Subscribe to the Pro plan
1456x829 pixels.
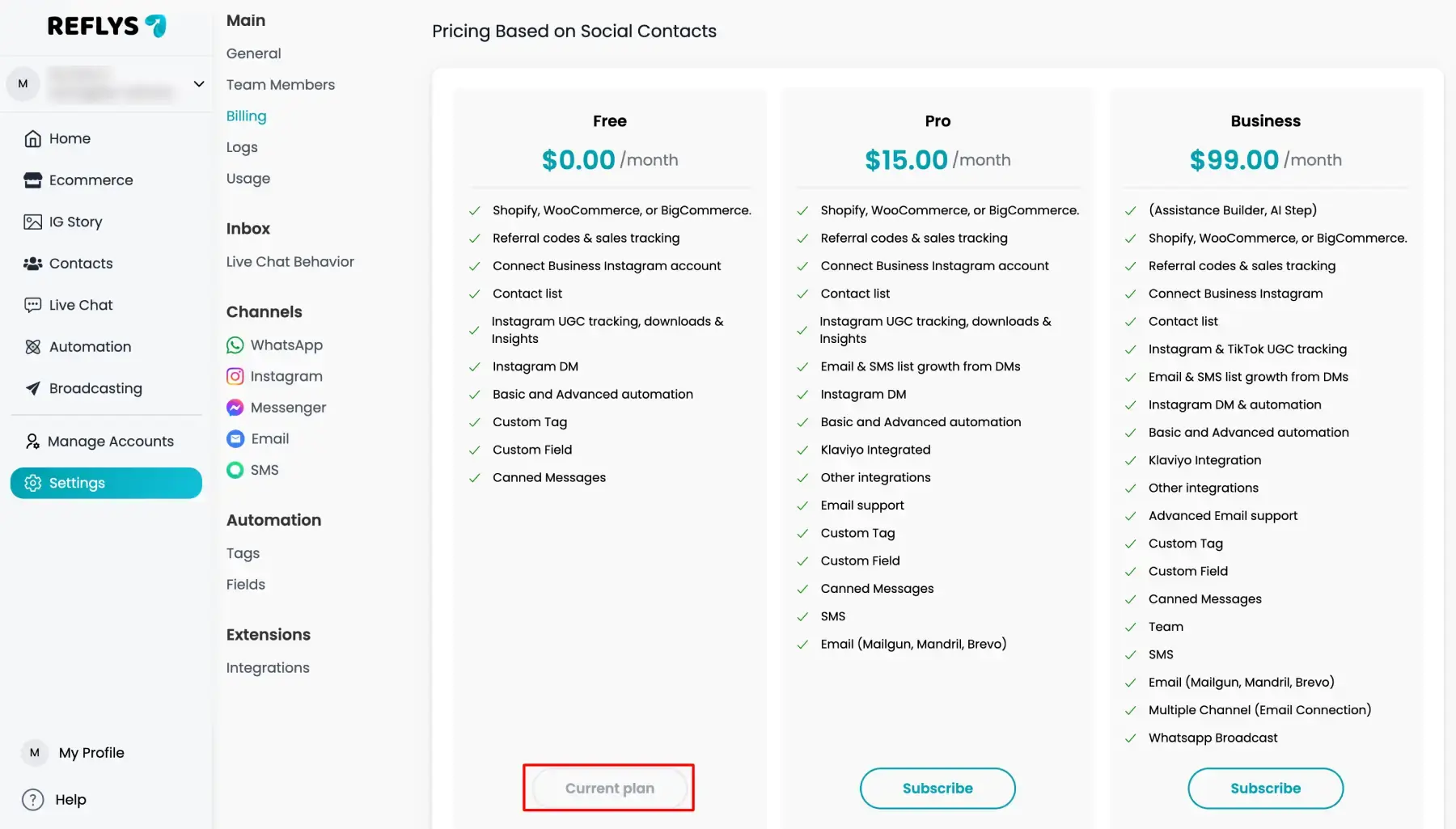click(938, 789)
